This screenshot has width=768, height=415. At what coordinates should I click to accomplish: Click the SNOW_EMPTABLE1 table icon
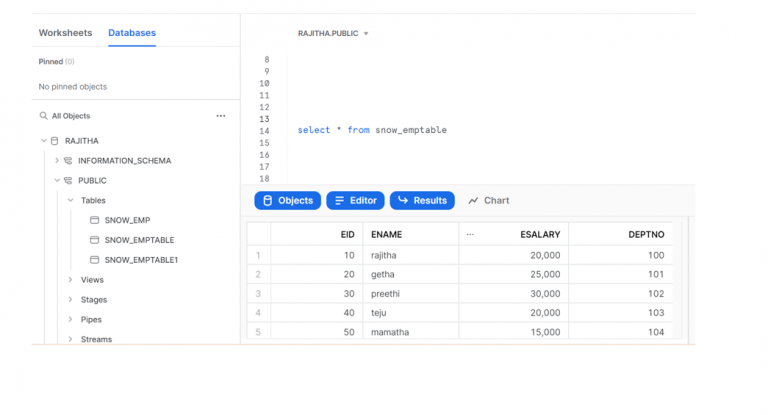[95, 259]
